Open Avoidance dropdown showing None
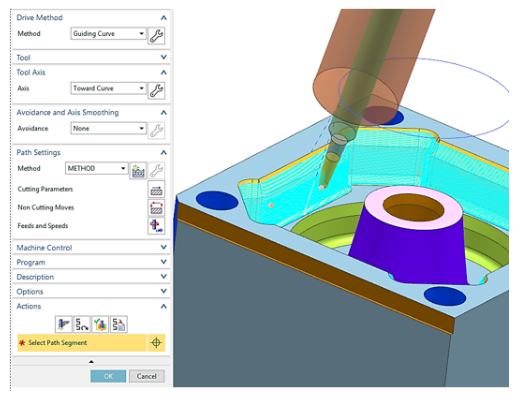The width and height of the screenshot is (530, 402). 109,128
